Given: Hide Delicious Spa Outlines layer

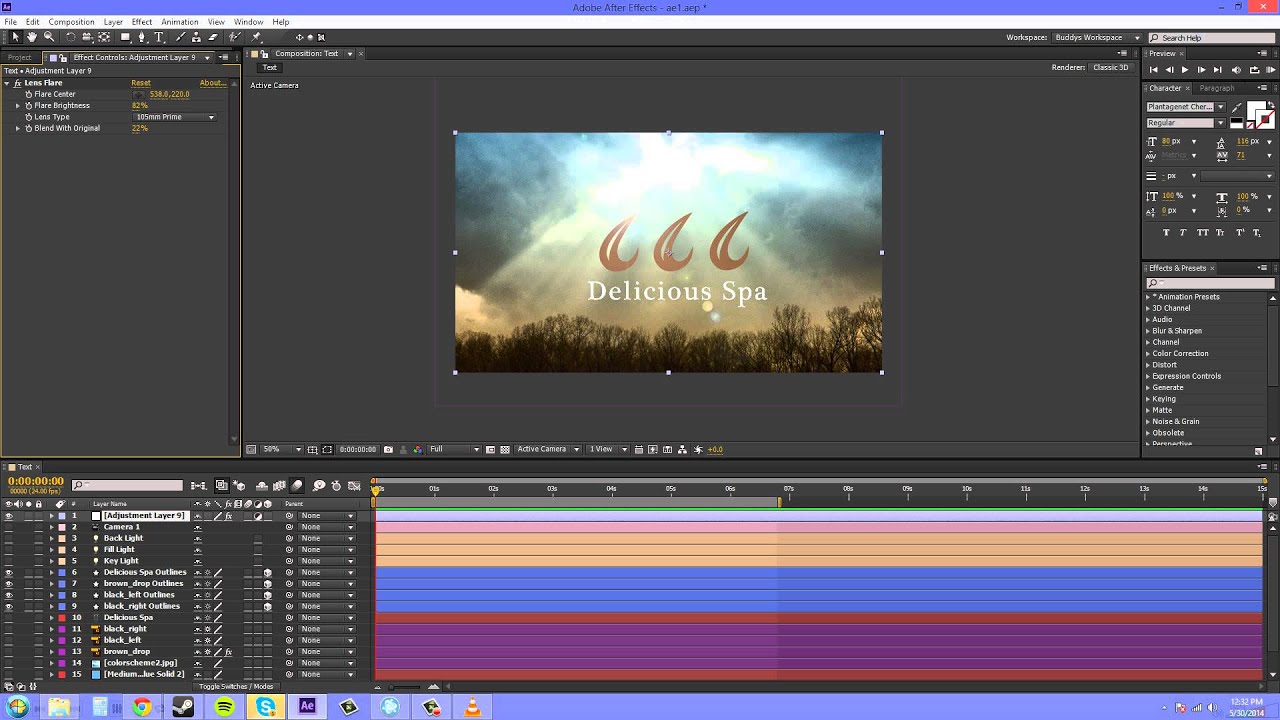Looking at the screenshot, I should click(9, 572).
